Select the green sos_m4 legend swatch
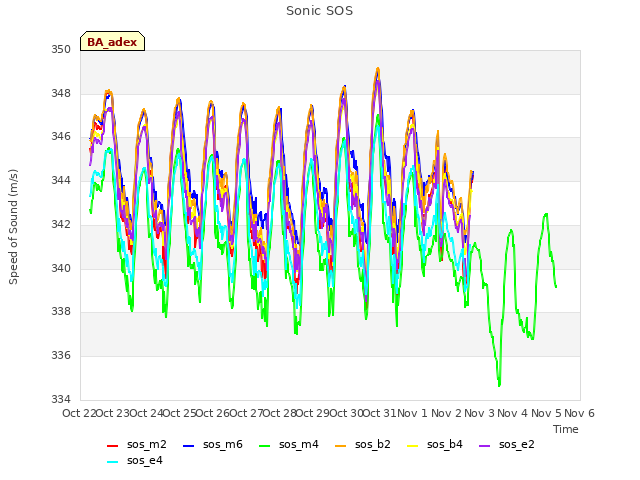The height and width of the screenshot is (480, 640). coord(264,446)
